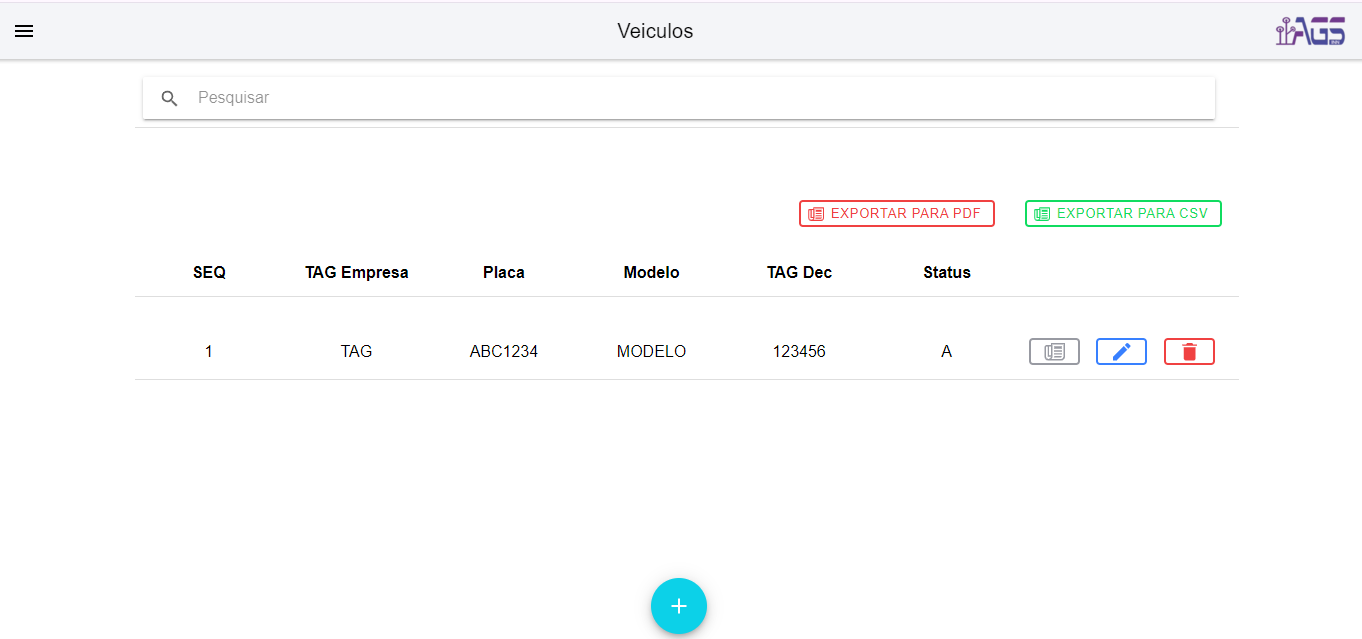Click the TAG Dec column header
Viewport: 1362px width, 639px height.
pos(799,272)
